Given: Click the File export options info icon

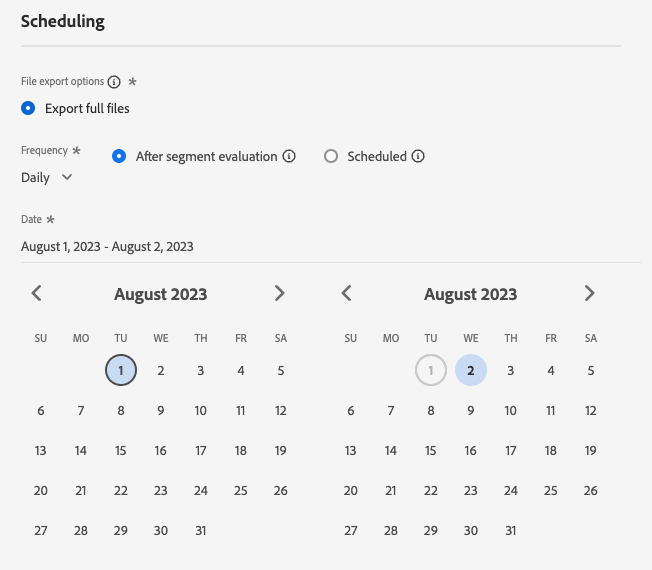Looking at the screenshot, I should coord(114,82).
